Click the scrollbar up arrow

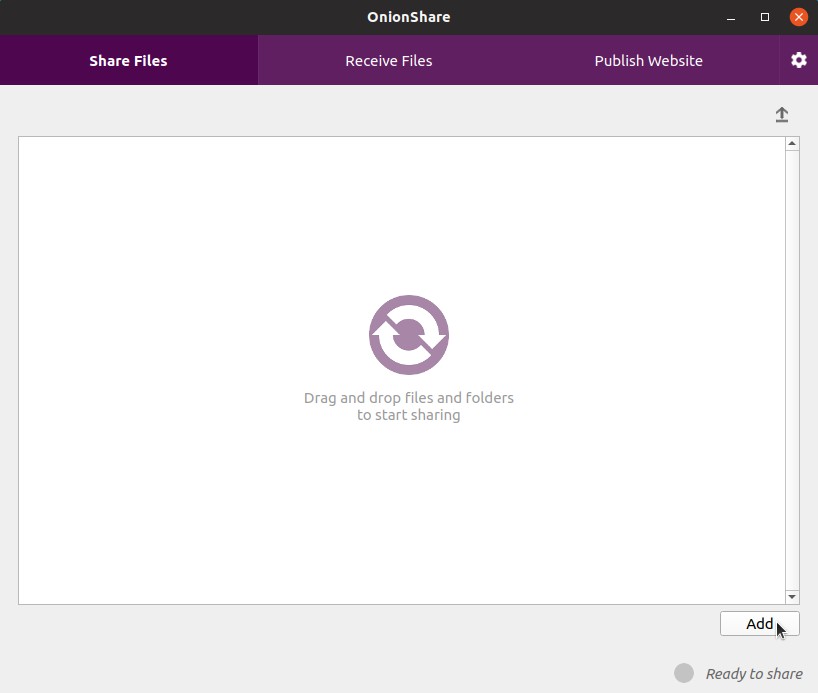tap(791, 143)
